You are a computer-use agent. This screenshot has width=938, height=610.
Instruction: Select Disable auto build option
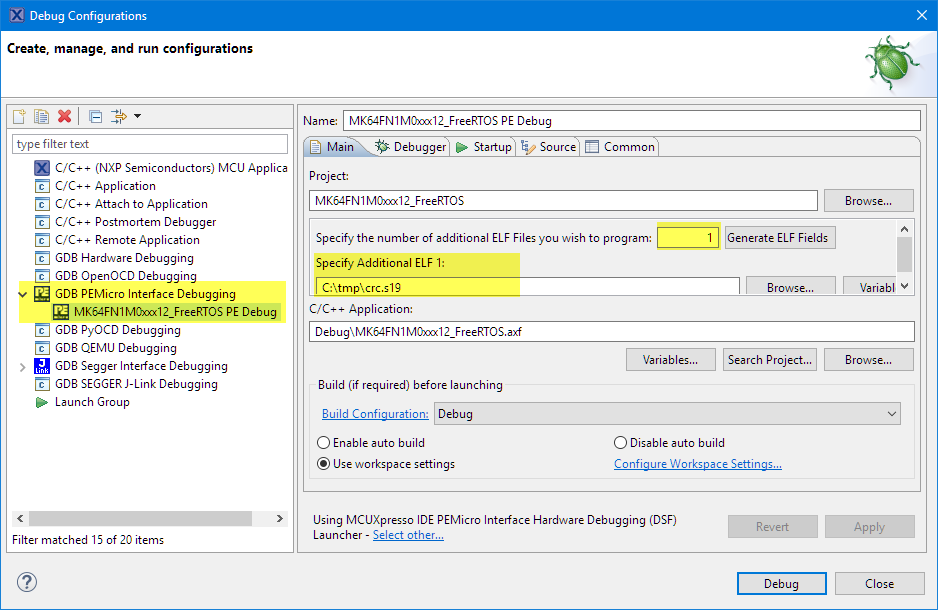coord(620,443)
